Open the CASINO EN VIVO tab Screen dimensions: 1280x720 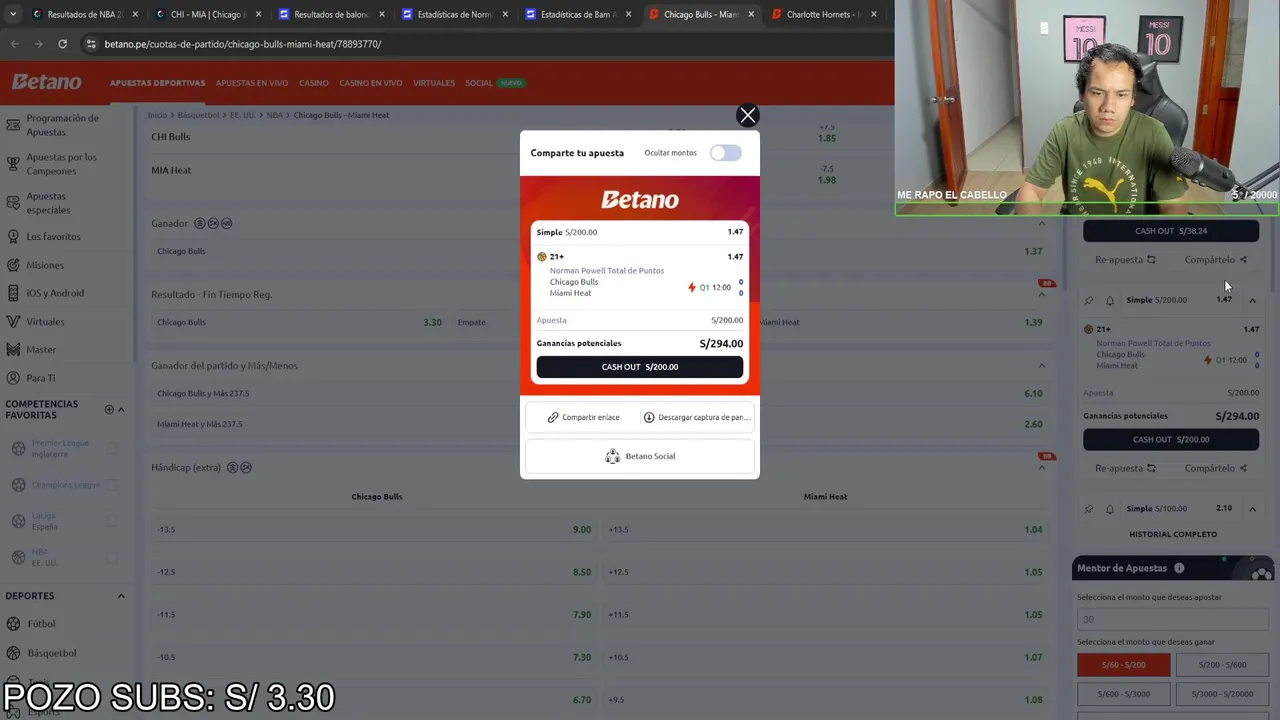point(371,83)
